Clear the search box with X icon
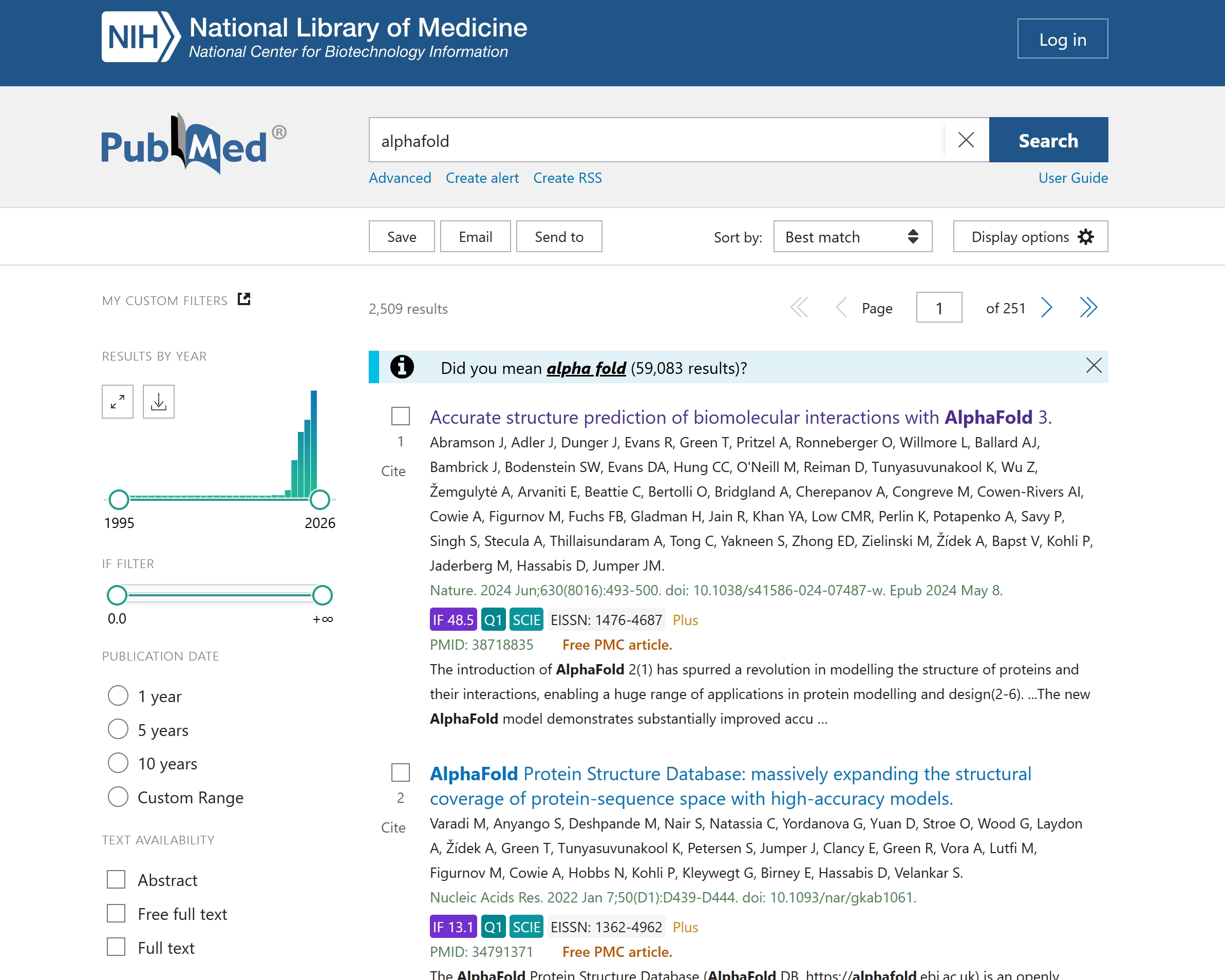Viewport: 1225px width, 980px height. pyautogui.click(x=966, y=140)
